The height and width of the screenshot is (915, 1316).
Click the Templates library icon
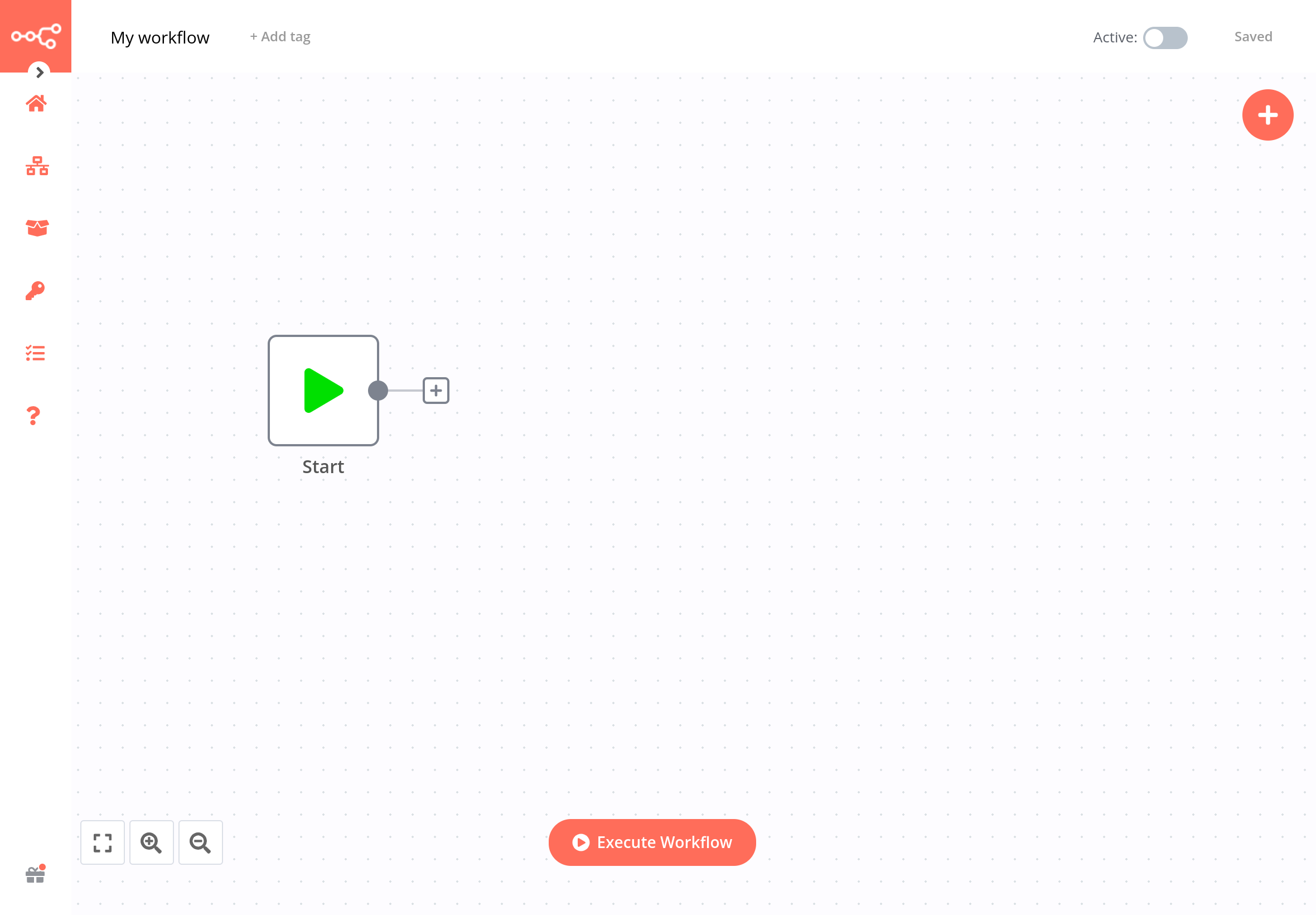pyautogui.click(x=35, y=228)
